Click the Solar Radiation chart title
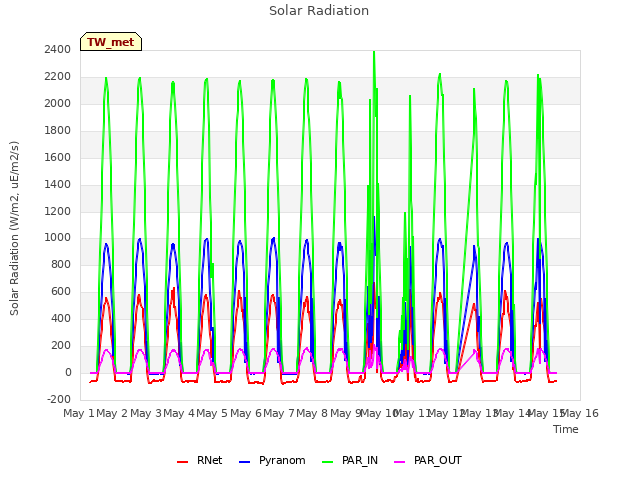640x480 pixels. click(319, 11)
